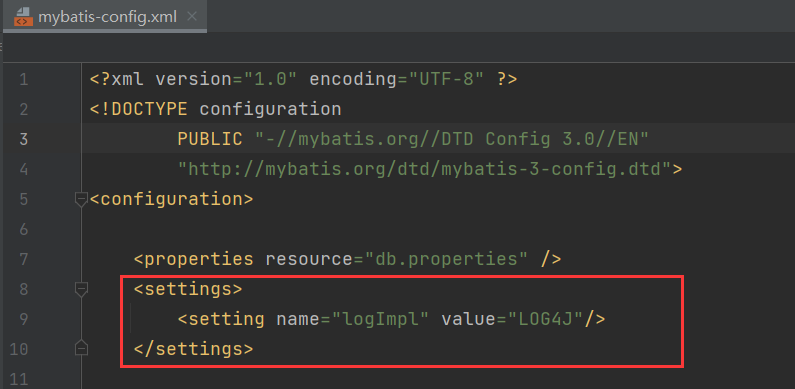The image size is (795, 389).
Task: Click the mybatis-3-config.dtd URL string
Action: [424, 169]
